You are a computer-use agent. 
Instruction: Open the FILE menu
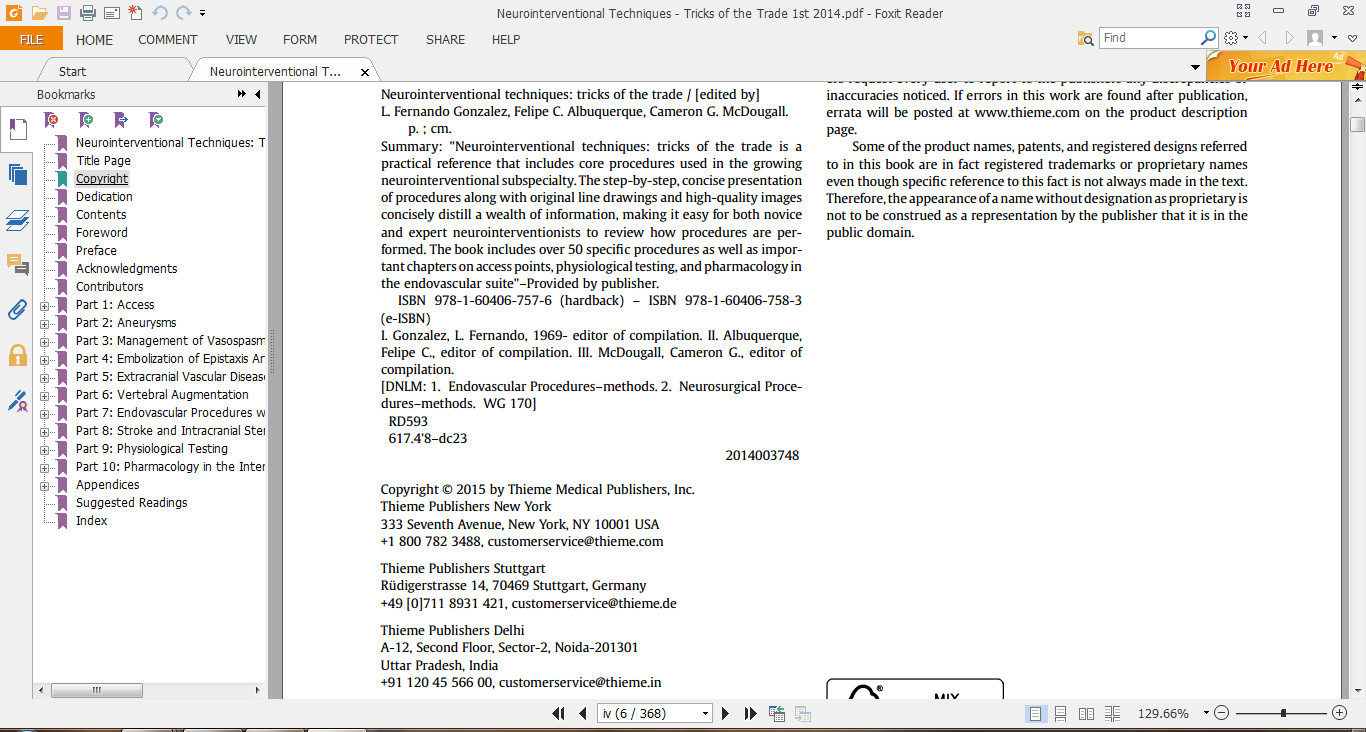click(31, 39)
